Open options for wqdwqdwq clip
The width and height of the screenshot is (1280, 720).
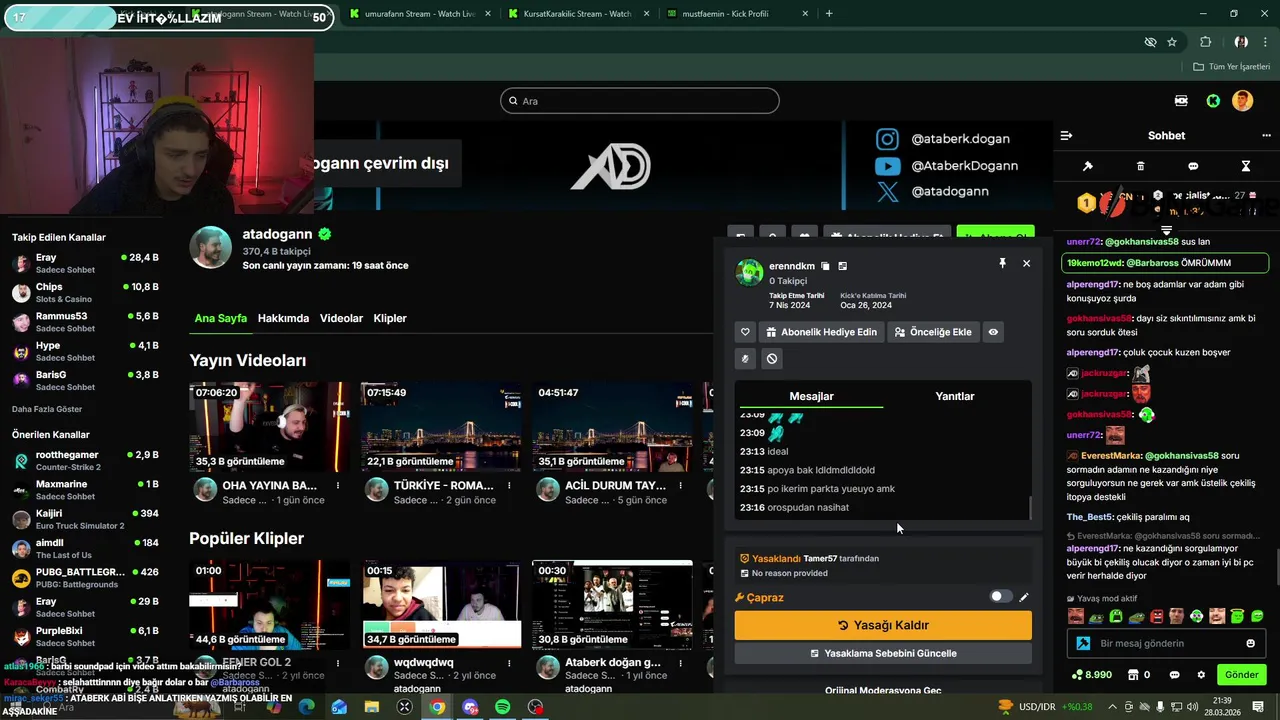[509, 663]
